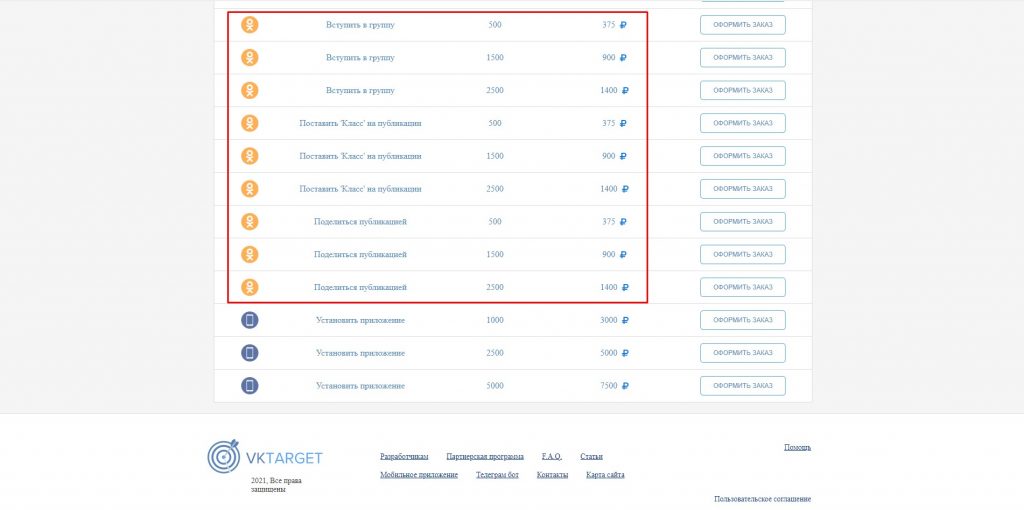
Task: Open 'Пользовательское соглашение' link
Action: tap(762, 499)
